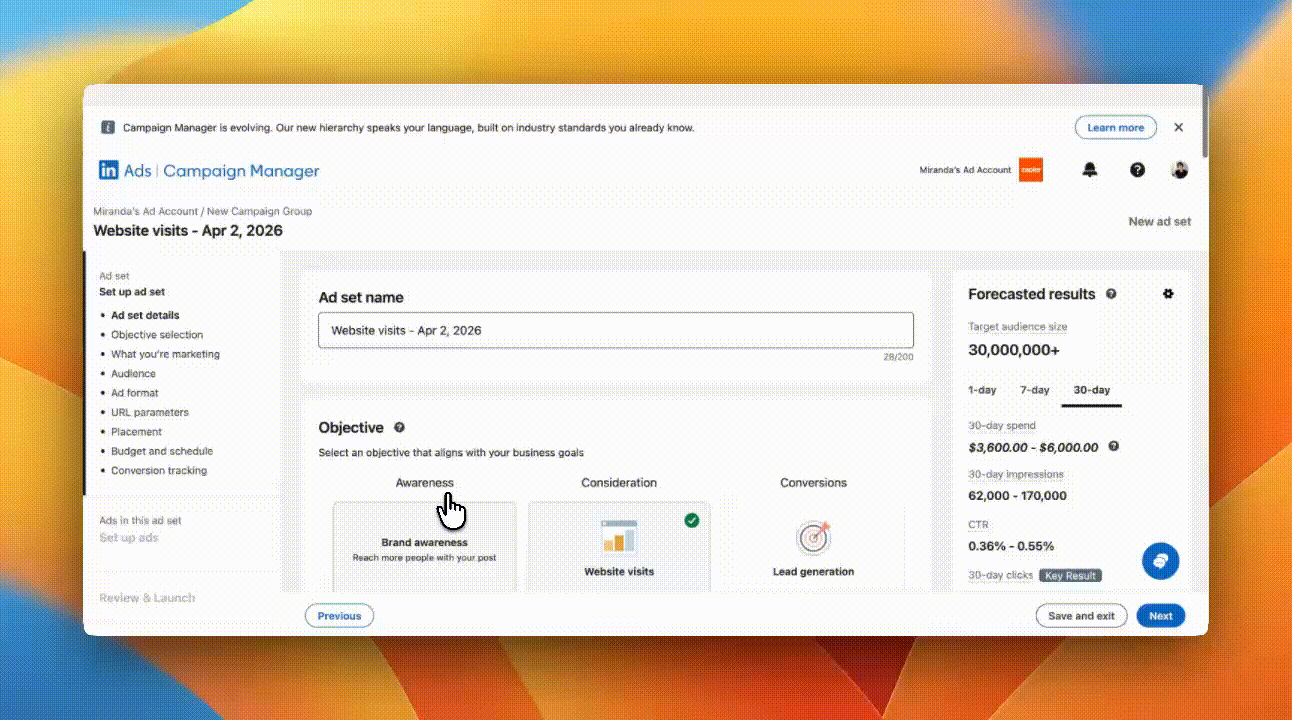Image resolution: width=1292 pixels, height=720 pixels.
Task: Click the "Miranda's Ad Account" header account name
Action: tap(965, 170)
